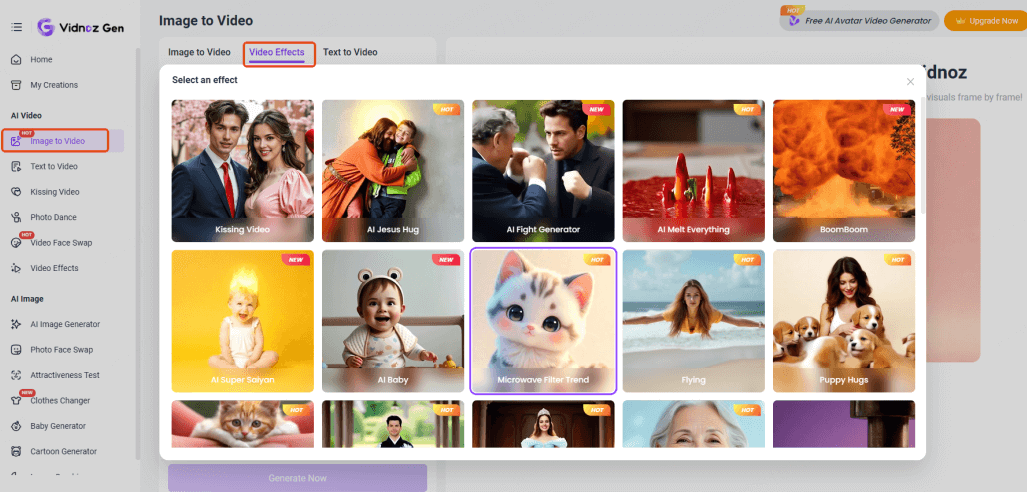Image resolution: width=1027 pixels, height=492 pixels.
Task: Select the AI Jesus Hug effect
Action: click(393, 171)
